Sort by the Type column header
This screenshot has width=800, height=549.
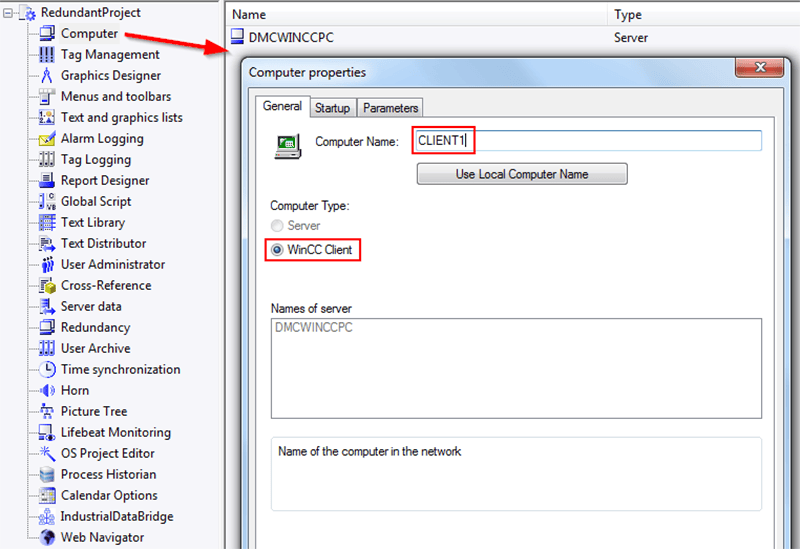(704, 14)
